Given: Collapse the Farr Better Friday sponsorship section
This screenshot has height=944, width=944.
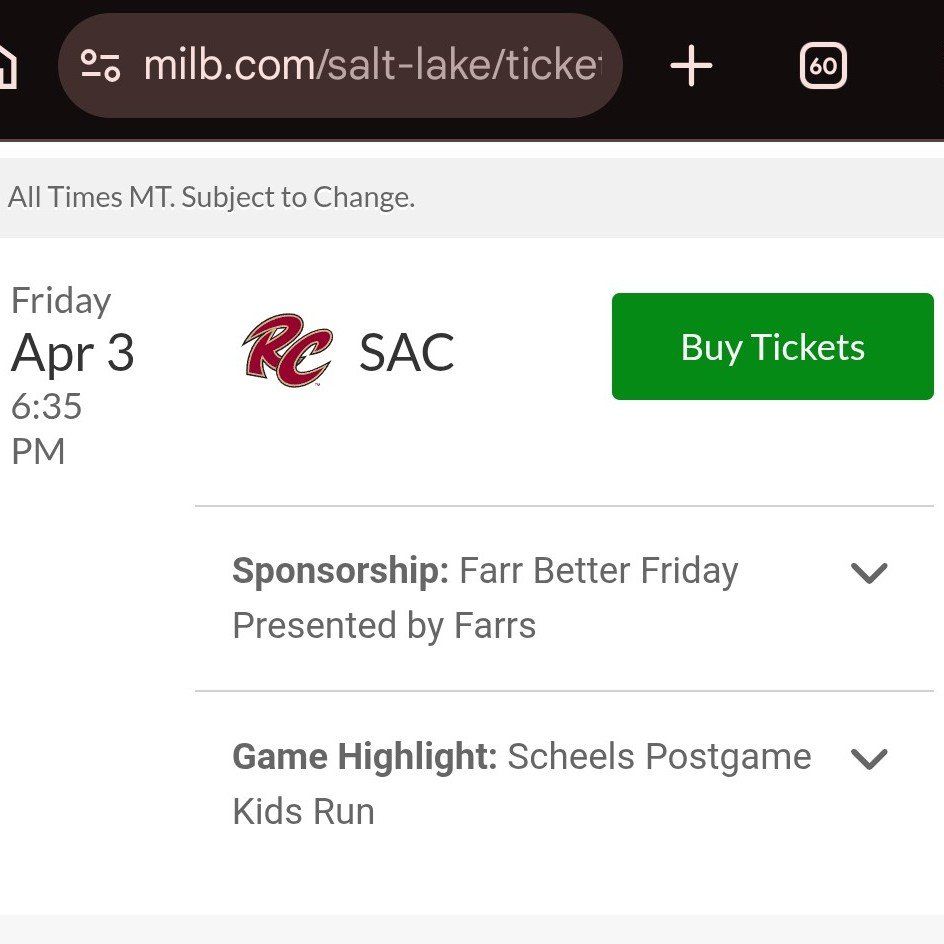Looking at the screenshot, I should coord(870,572).
